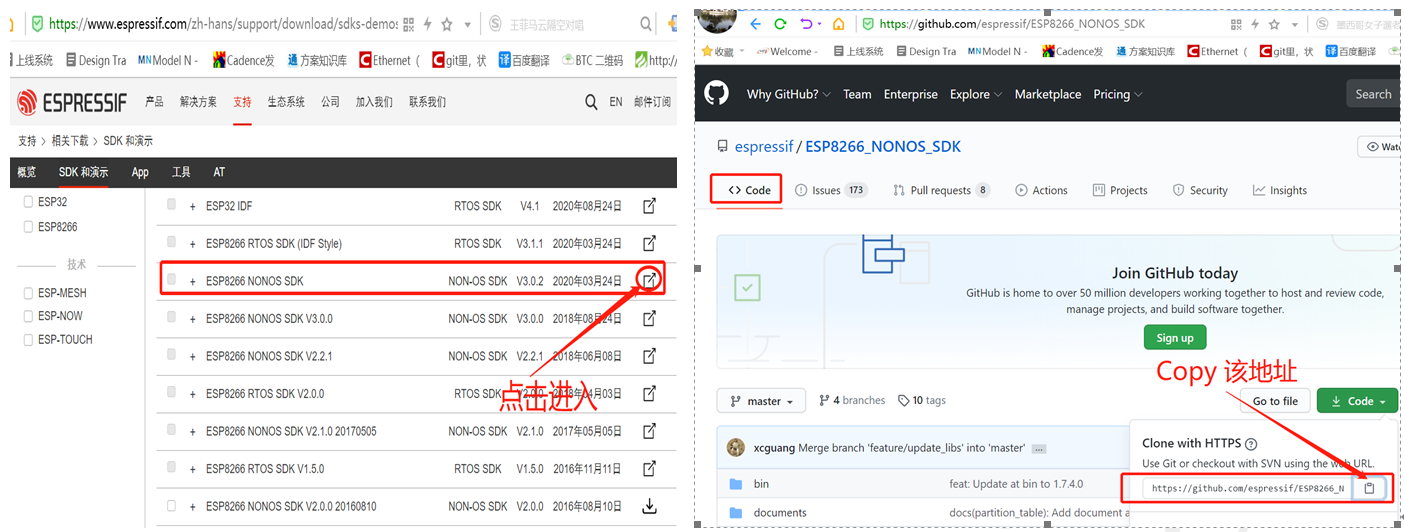The image size is (1404, 532).
Task: Open external link for NONOS SDK V2.1.0 20170505
Action: 649,431
